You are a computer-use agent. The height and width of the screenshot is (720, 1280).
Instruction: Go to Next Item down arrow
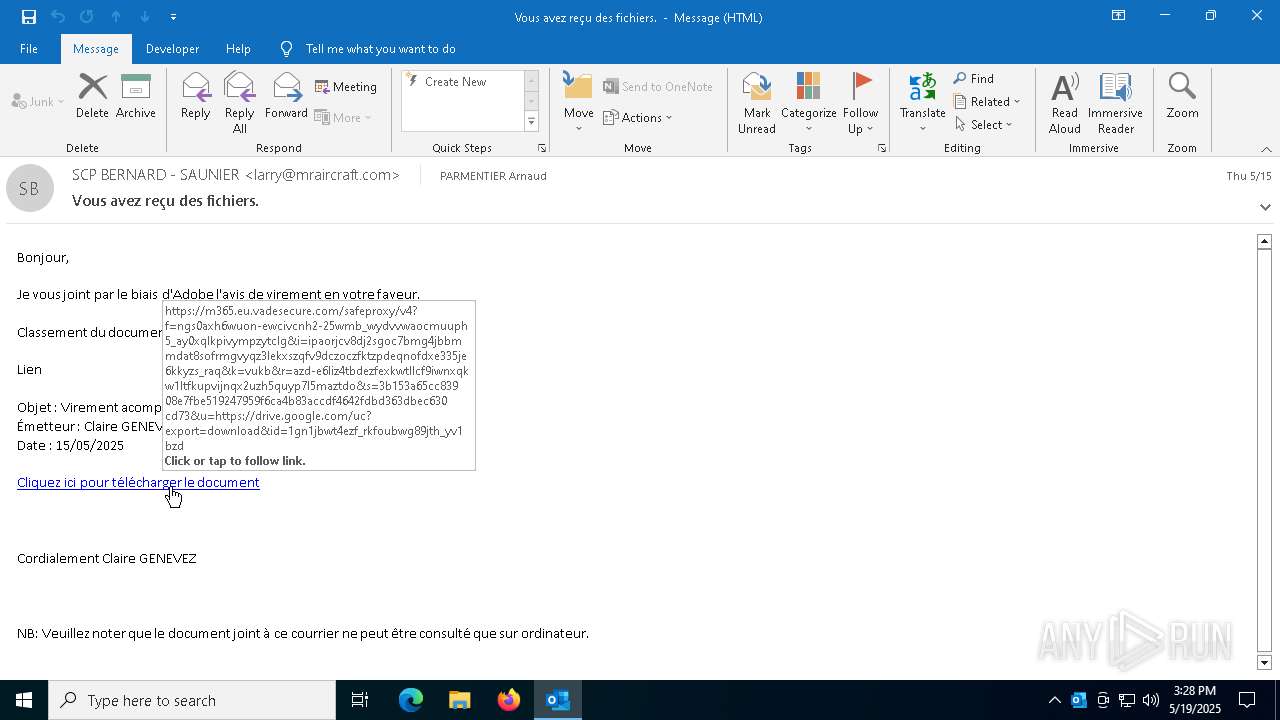tap(145, 17)
